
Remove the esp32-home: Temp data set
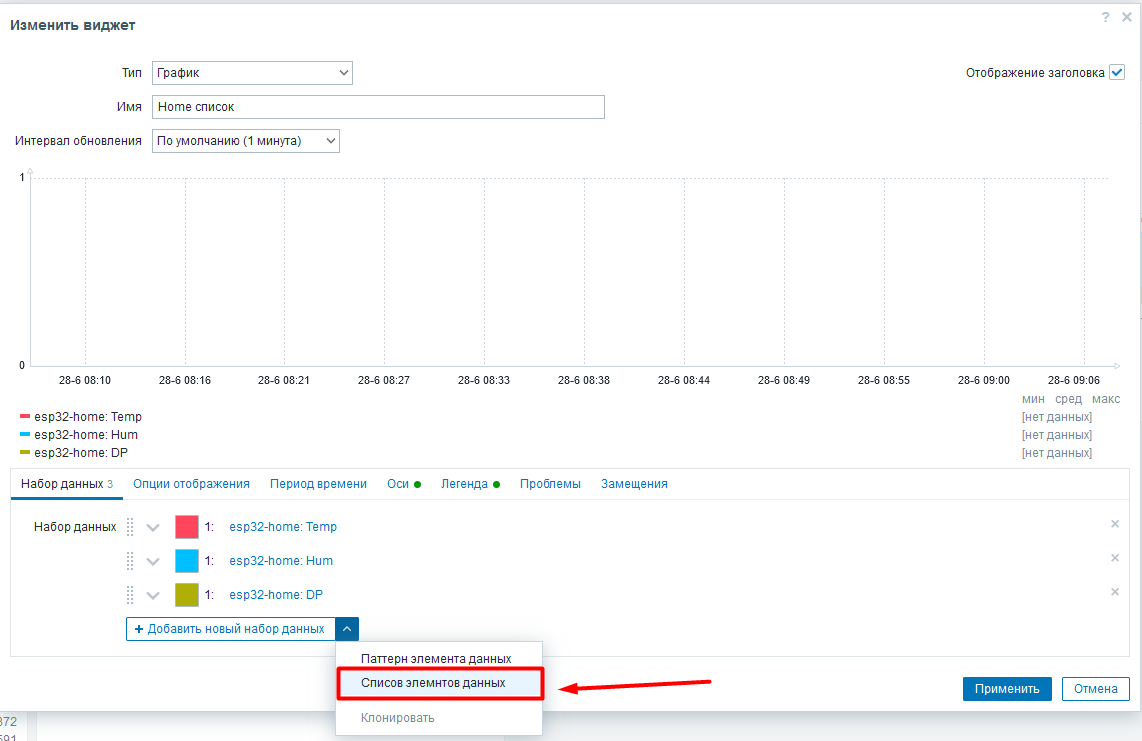[1115, 524]
